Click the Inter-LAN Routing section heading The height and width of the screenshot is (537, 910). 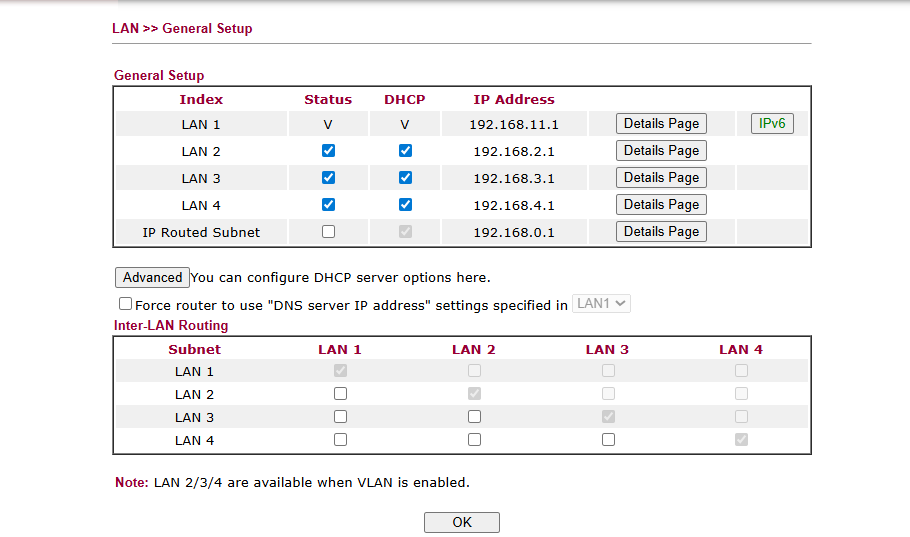[171, 326]
